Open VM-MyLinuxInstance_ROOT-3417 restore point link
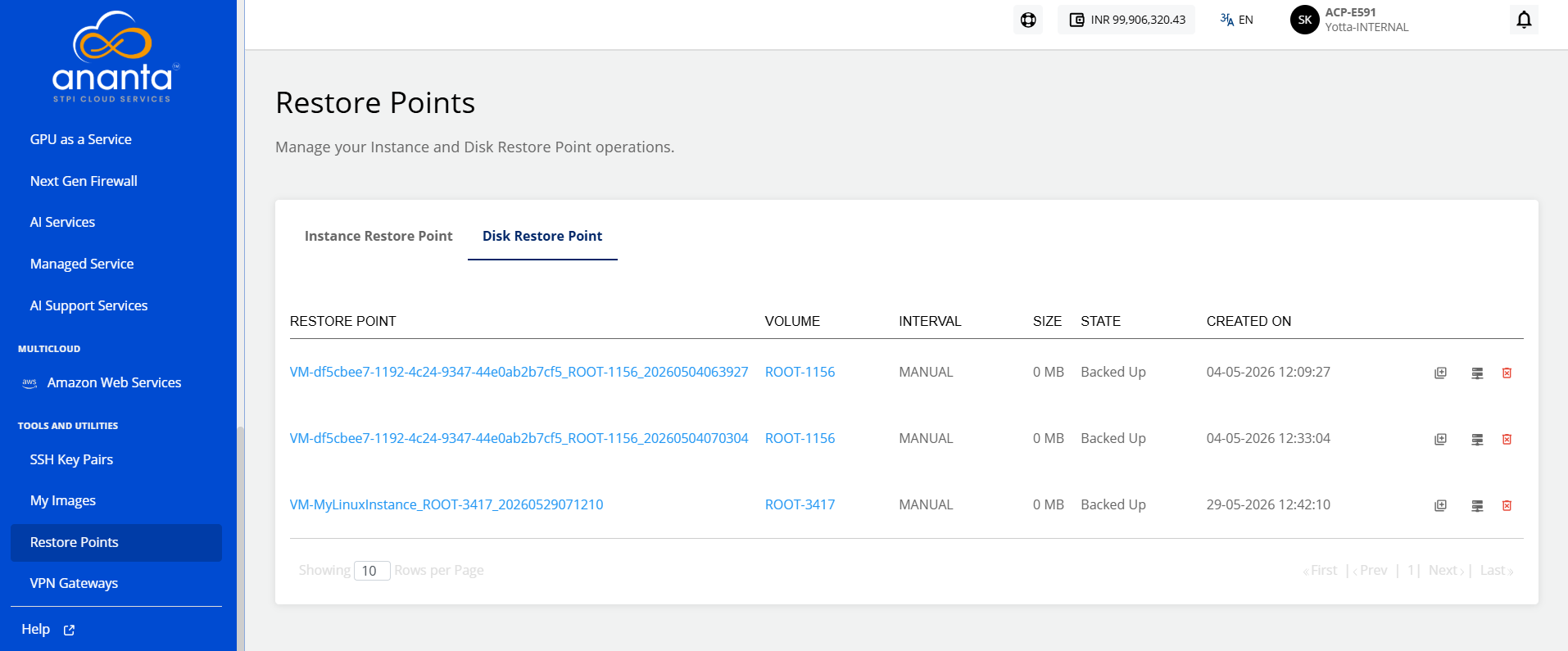The height and width of the screenshot is (651, 1568). [446, 504]
